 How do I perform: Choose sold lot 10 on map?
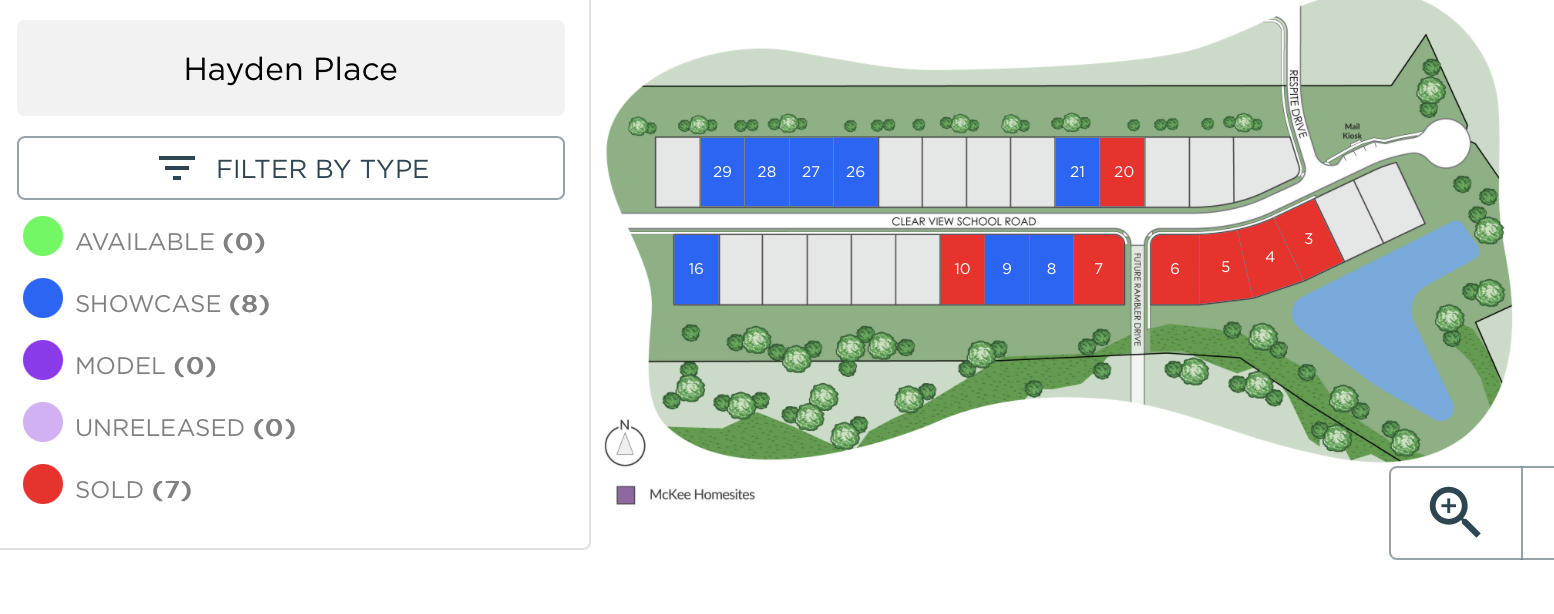point(962,269)
